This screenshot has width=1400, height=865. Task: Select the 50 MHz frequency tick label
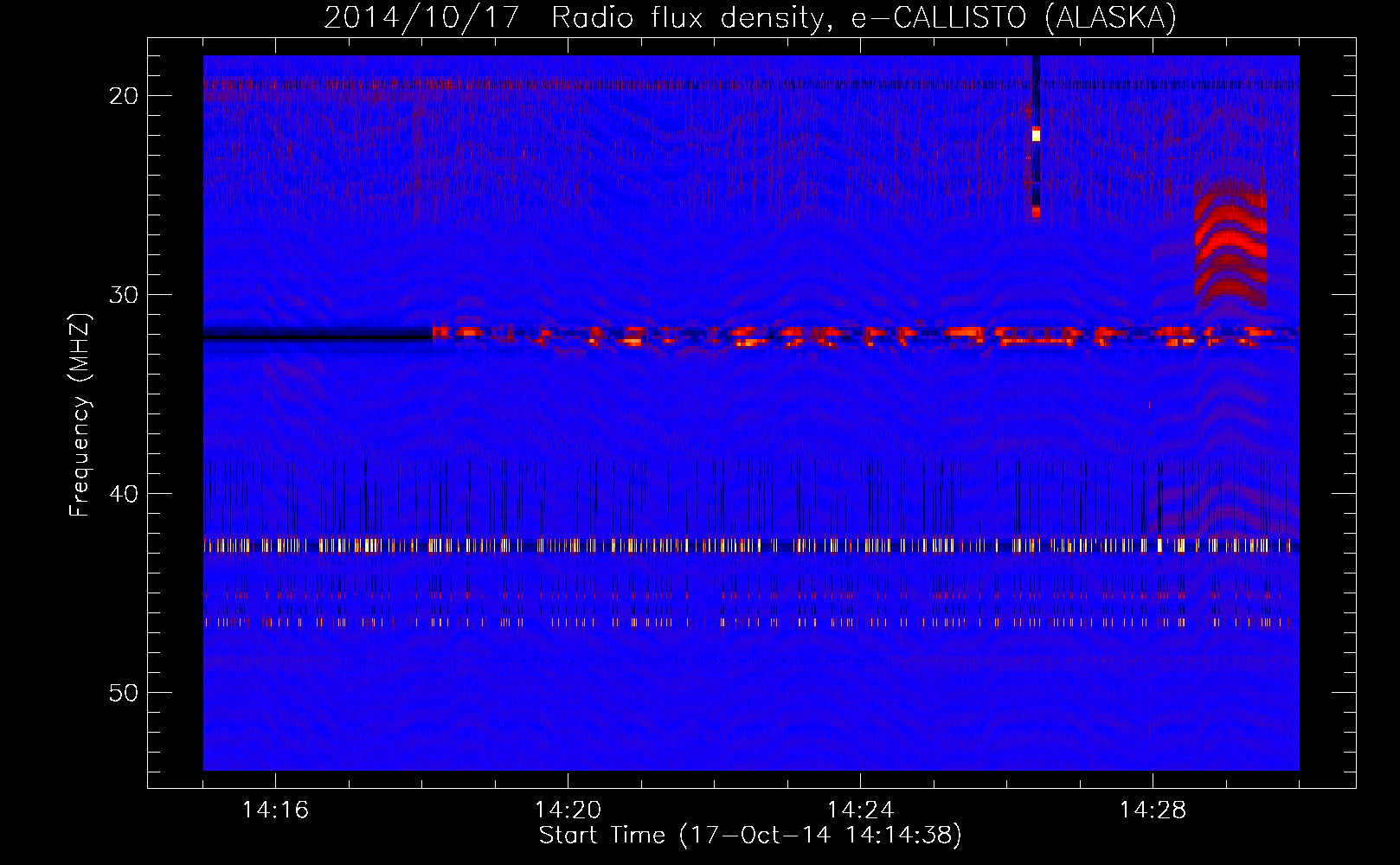click(125, 692)
